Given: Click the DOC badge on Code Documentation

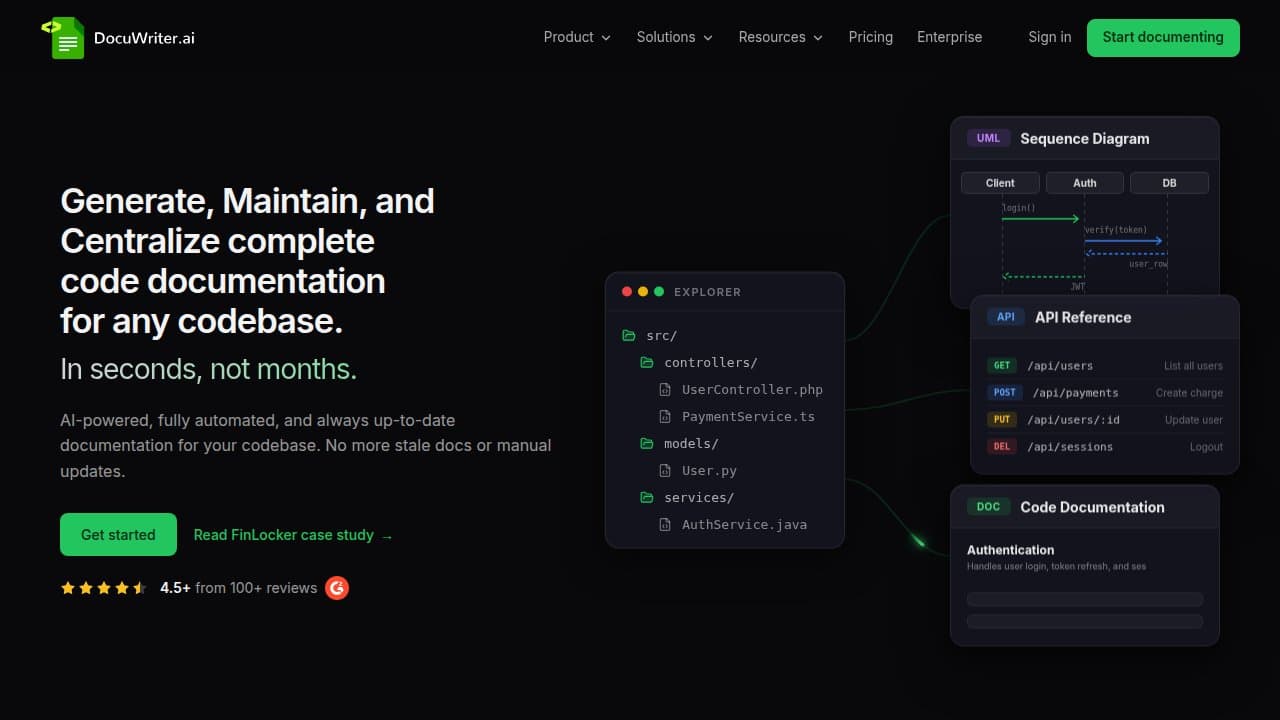Looking at the screenshot, I should pos(988,507).
